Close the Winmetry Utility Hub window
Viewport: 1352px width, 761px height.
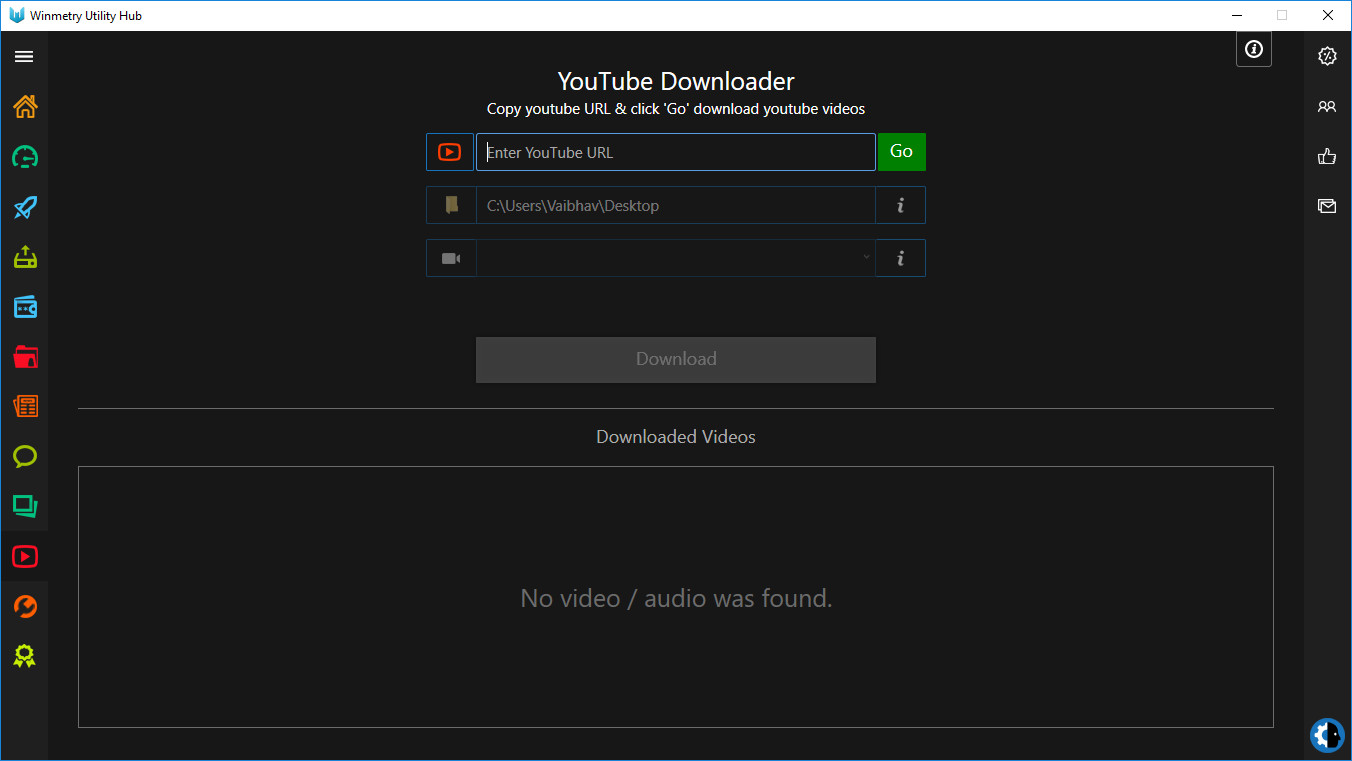click(1328, 15)
